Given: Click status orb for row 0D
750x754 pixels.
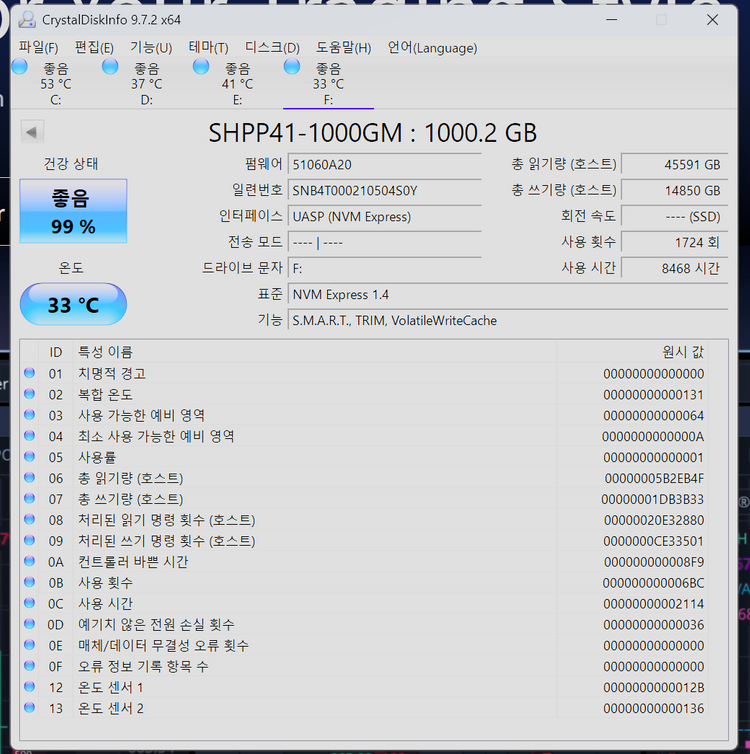Looking at the screenshot, I should click(x=29, y=624).
